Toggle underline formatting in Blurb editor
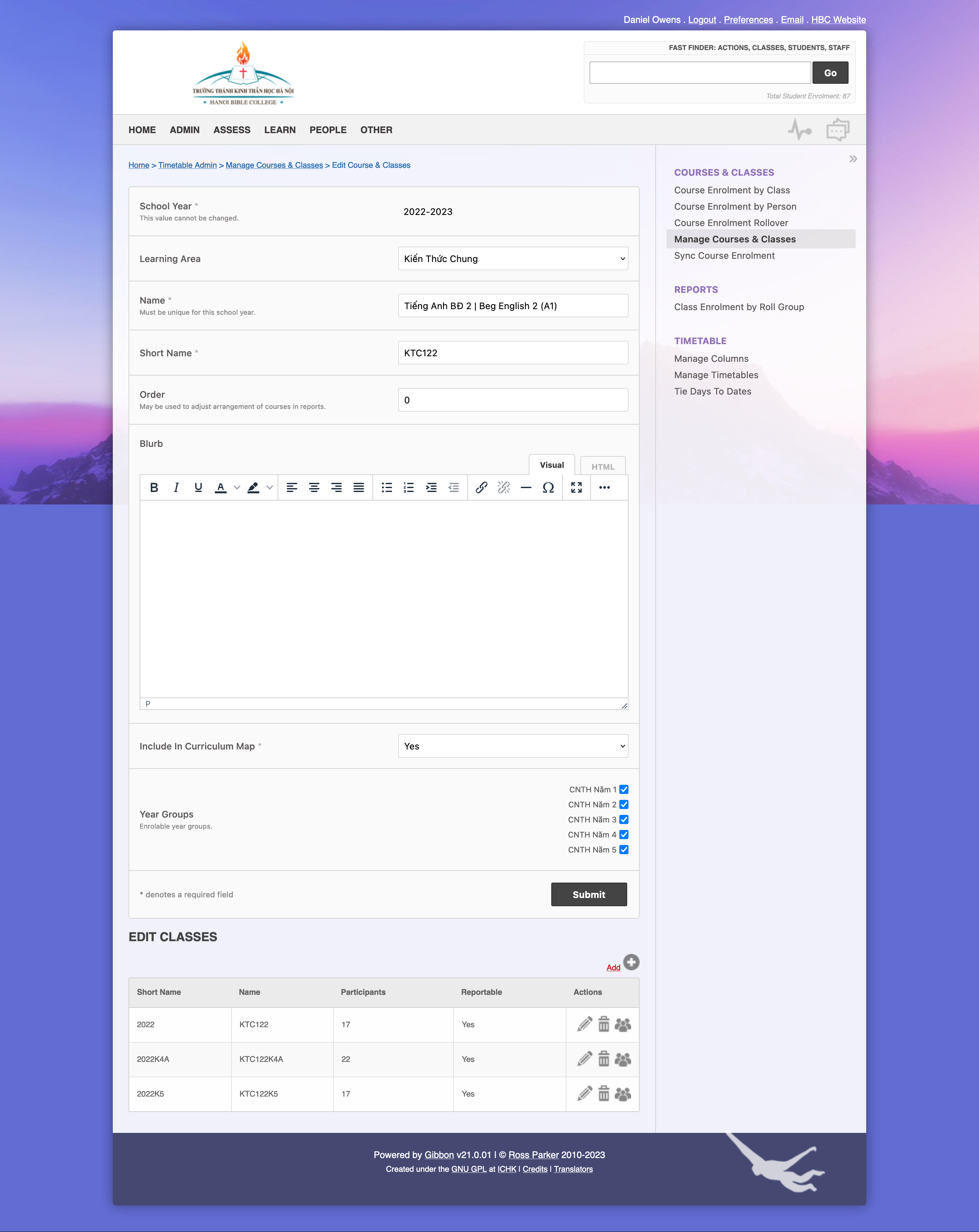Viewport: 979px width, 1232px height. [x=198, y=487]
